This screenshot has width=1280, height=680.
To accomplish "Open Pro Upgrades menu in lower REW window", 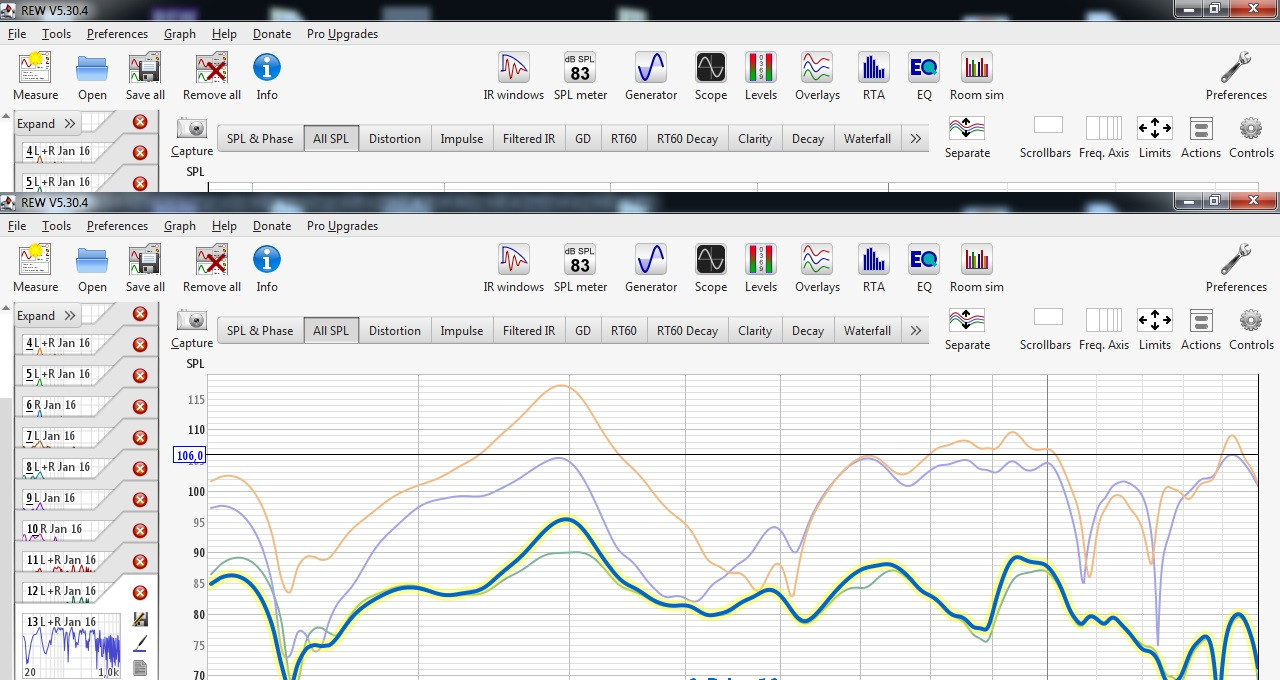I will (342, 226).
